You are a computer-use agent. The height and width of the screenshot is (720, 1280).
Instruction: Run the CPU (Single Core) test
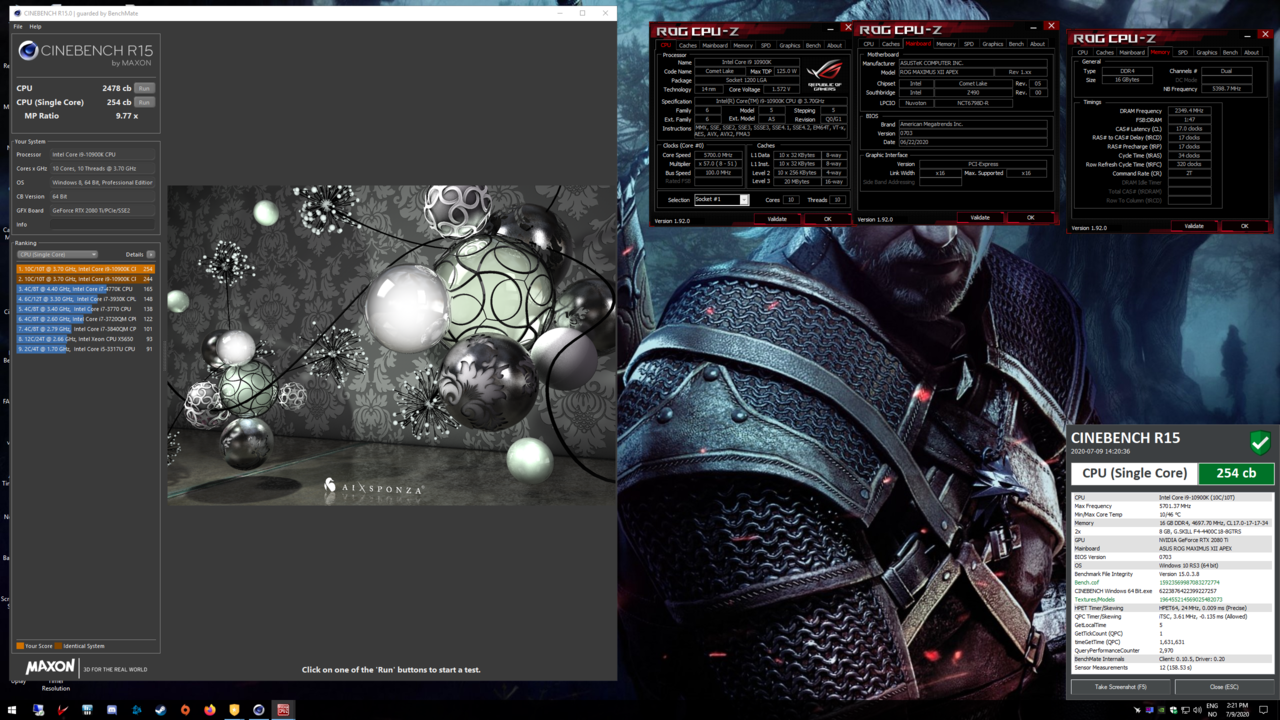(x=144, y=102)
